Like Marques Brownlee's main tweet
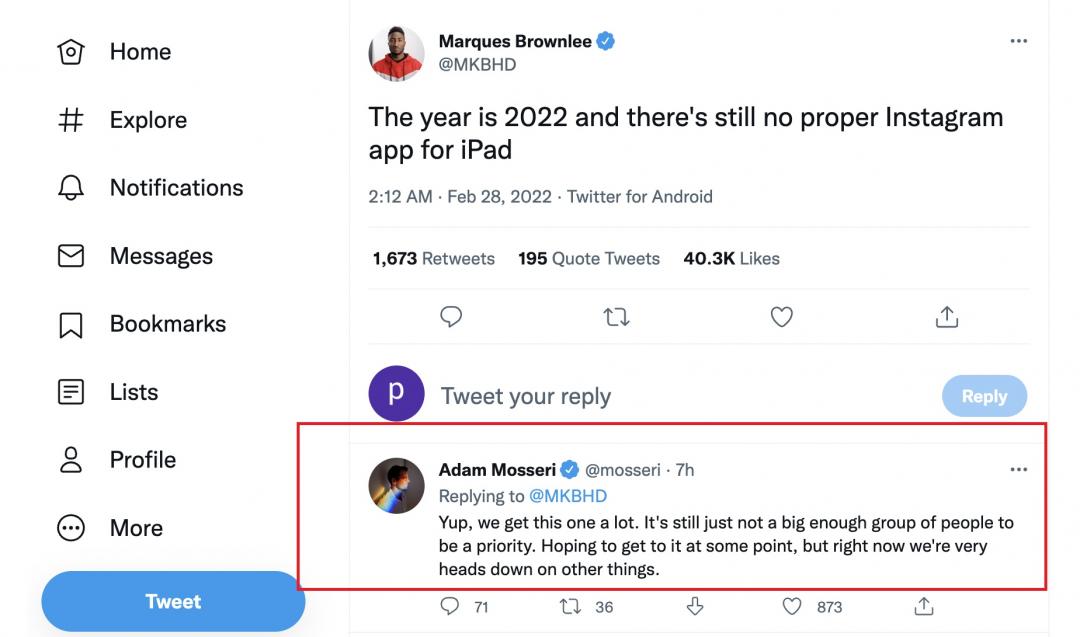The image size is (1080, 637). pyautogui.click(x=782, y=317)
